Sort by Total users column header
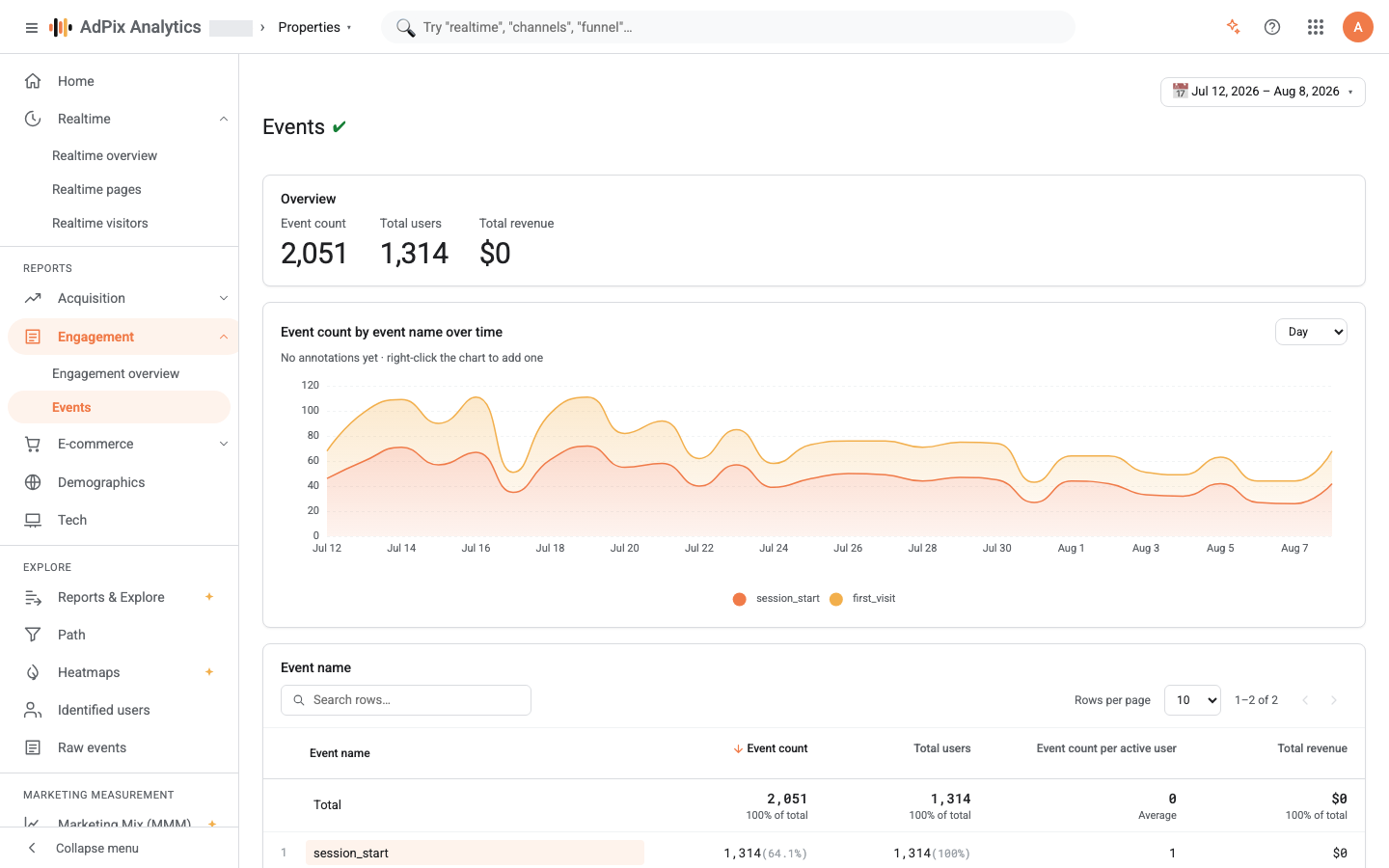 coord(942,748)
